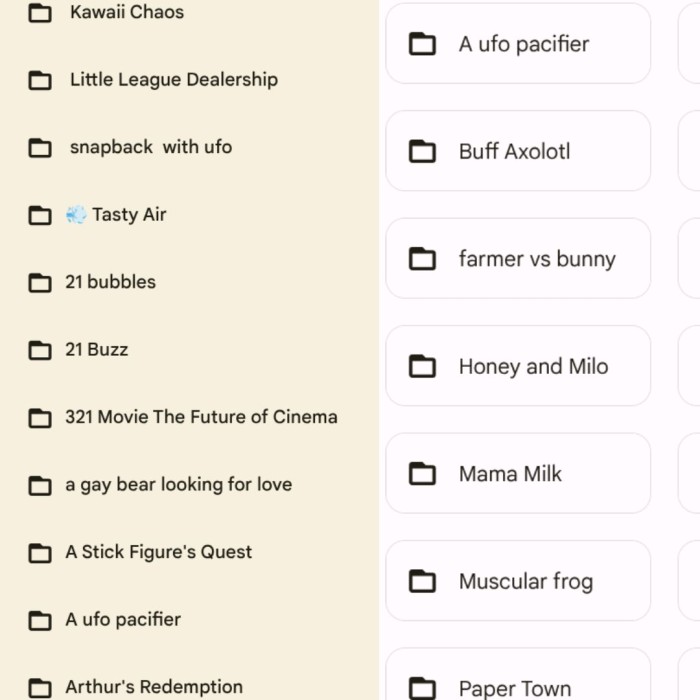Click the folder icon beside snapback with ufo
700x700 pixels.
click(40, 148)
